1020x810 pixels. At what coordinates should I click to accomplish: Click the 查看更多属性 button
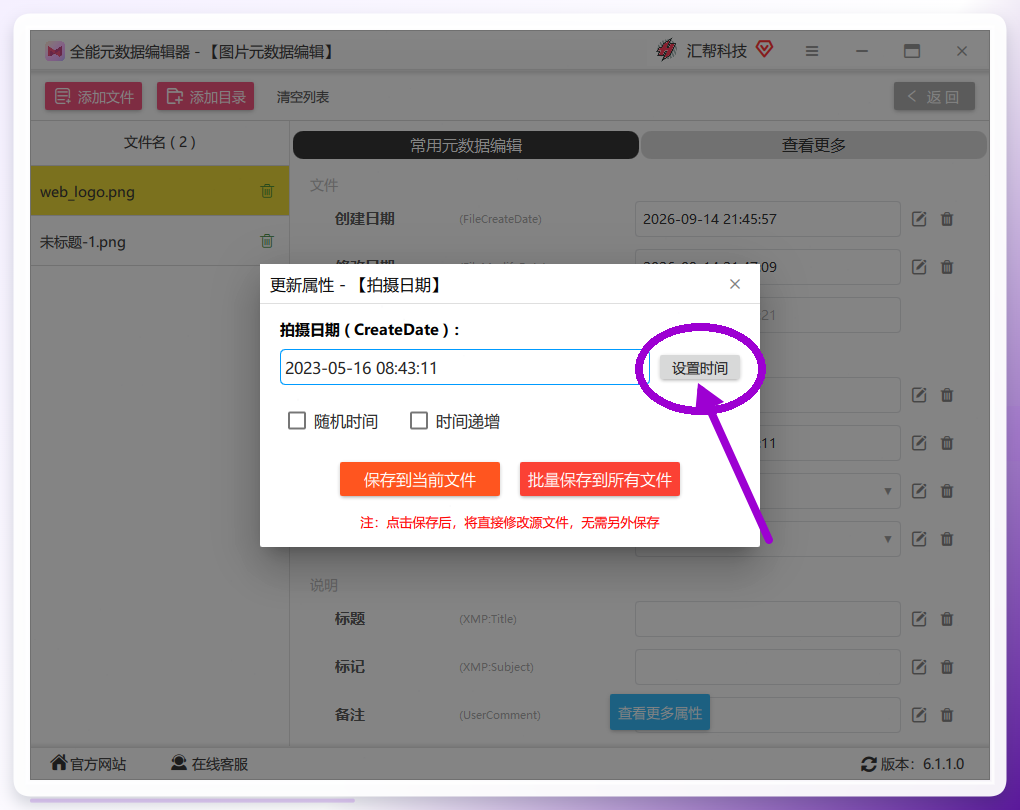[x=660, y=713]
